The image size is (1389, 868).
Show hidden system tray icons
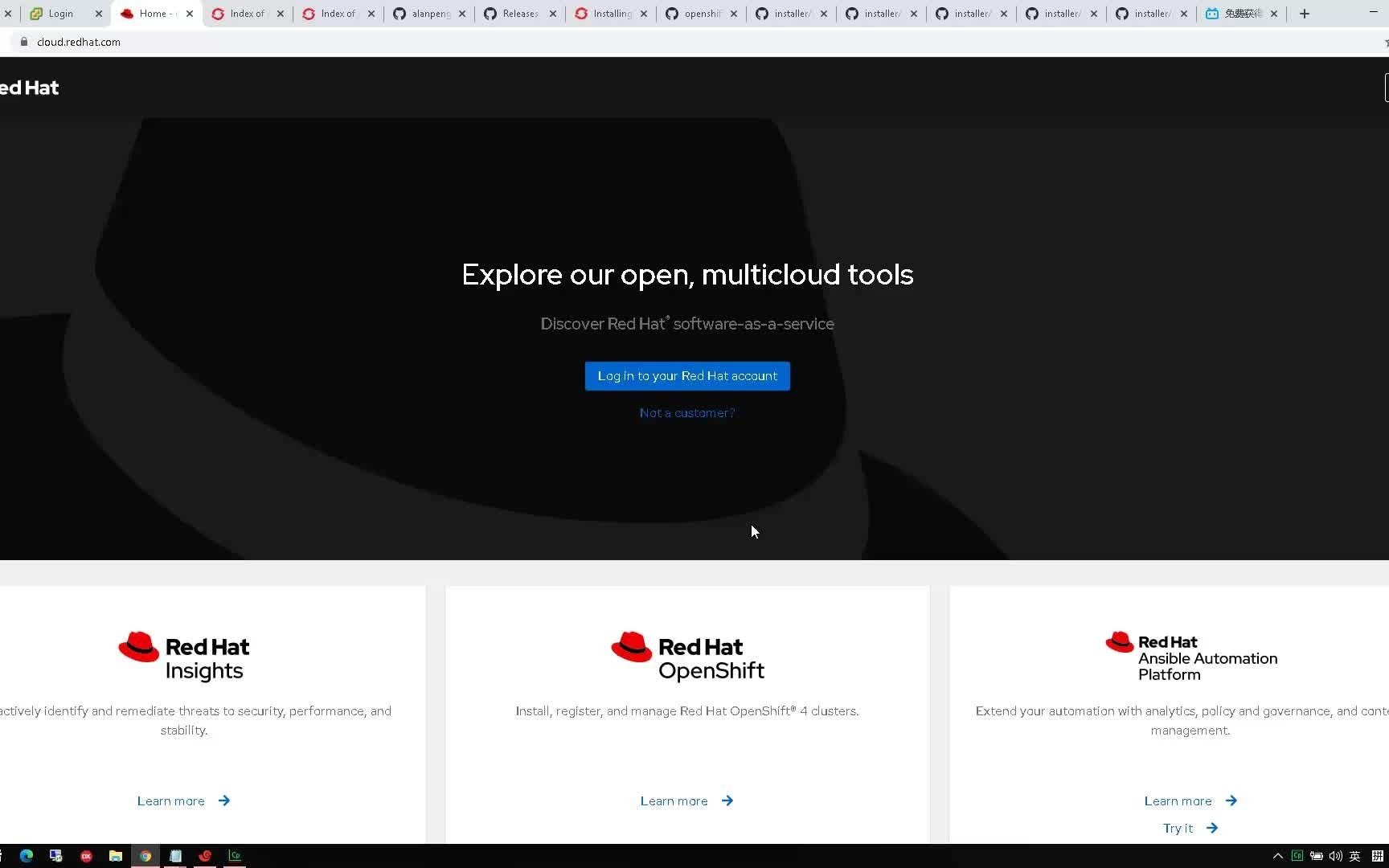tap(1278, 856)
